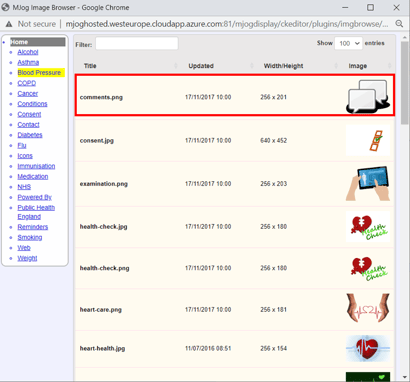Open the Public Health England category

pyautogui.click(x=36, y=212)
